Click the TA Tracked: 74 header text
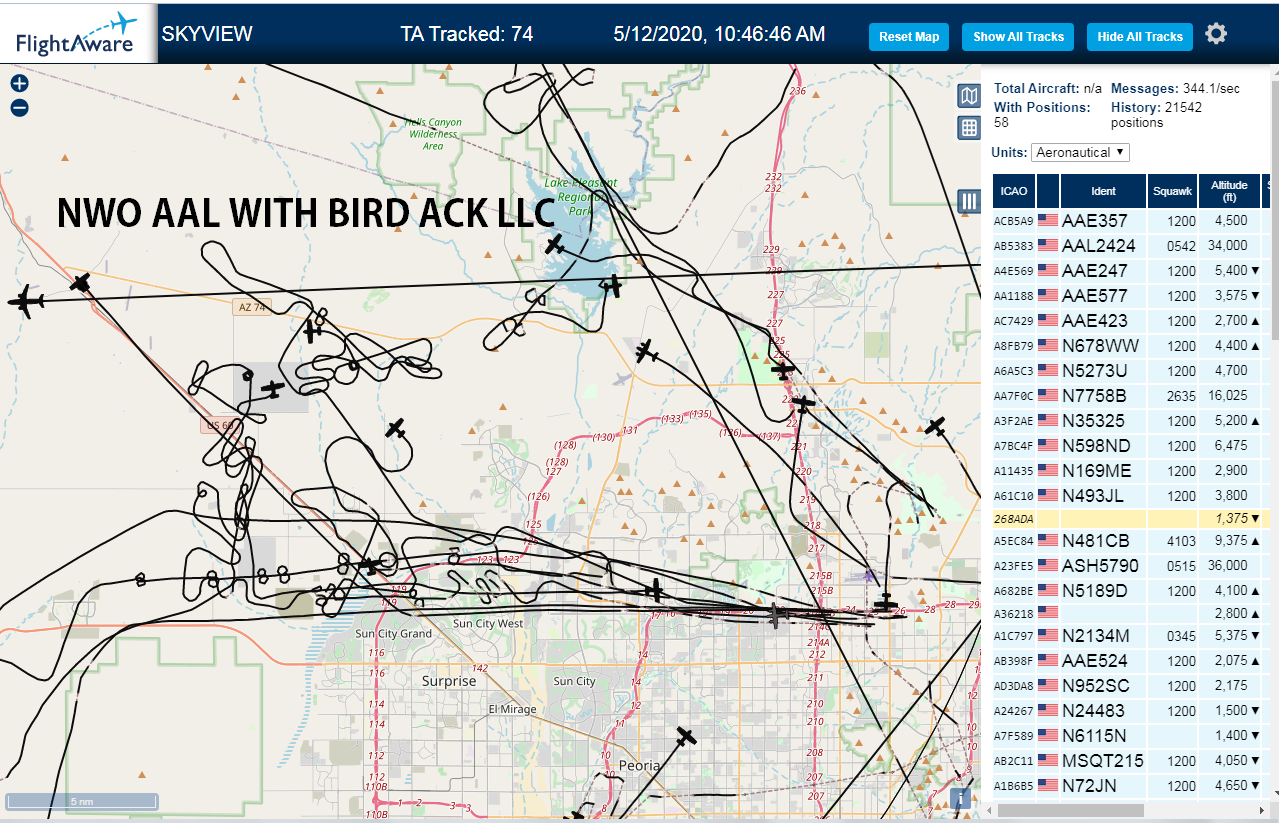Screen dimensions: 1279x823 click(467, 34)
